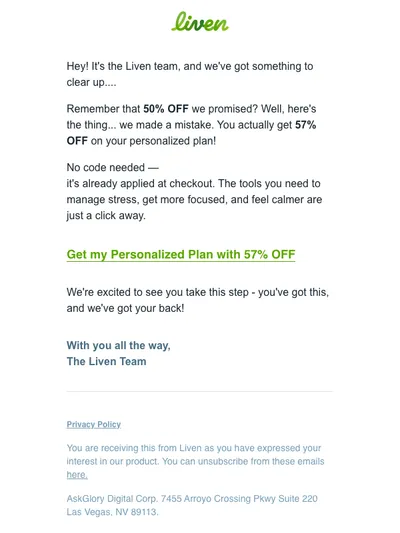Viewport: 400px width, 533px height.
Task: Click the 'Las Vegas, NV 89113.' text
Action: click(112, 512)
